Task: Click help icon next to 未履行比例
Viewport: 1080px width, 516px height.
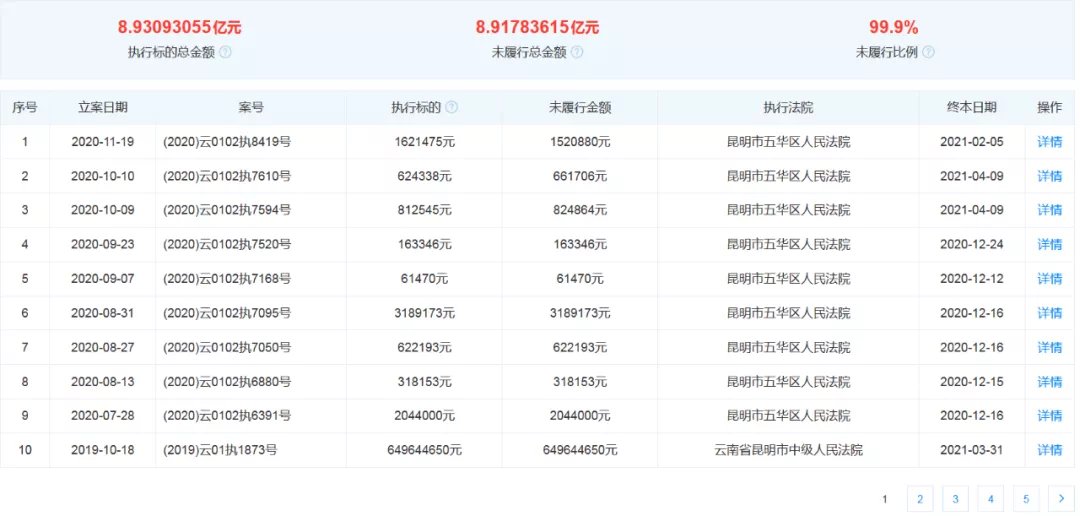Action: point(928,52)
